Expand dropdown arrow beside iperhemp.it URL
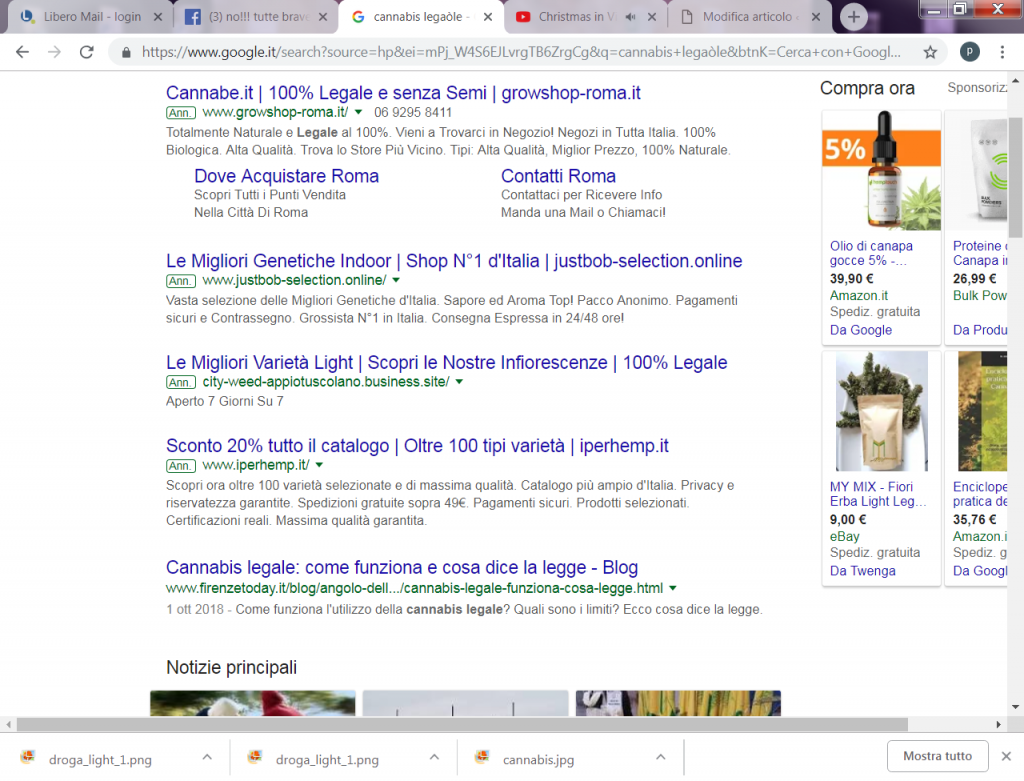The height and width of the screenshot is (781, 1024). coord(319,465)
